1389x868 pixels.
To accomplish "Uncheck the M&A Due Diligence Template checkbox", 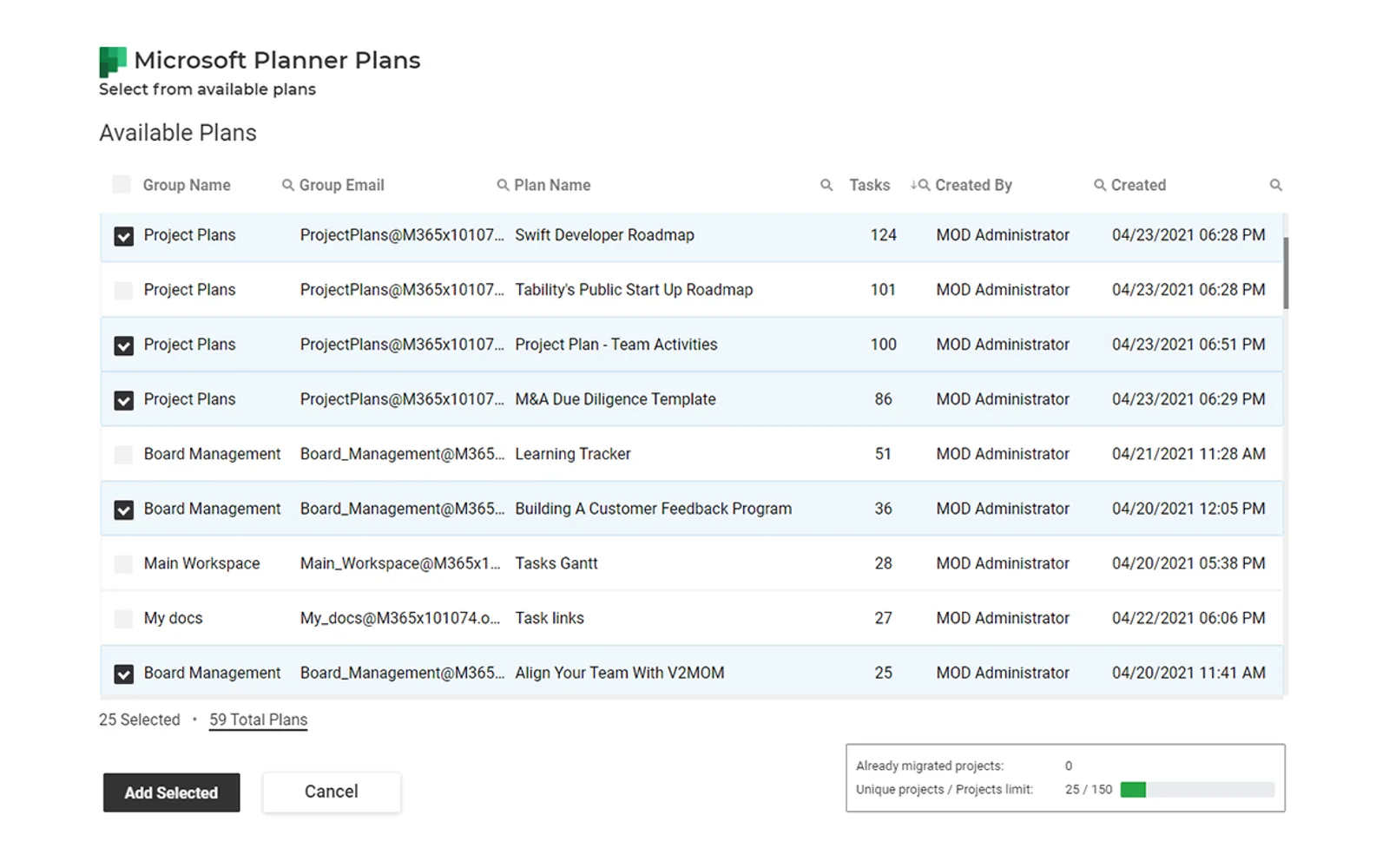I will [x=124, y=400].
